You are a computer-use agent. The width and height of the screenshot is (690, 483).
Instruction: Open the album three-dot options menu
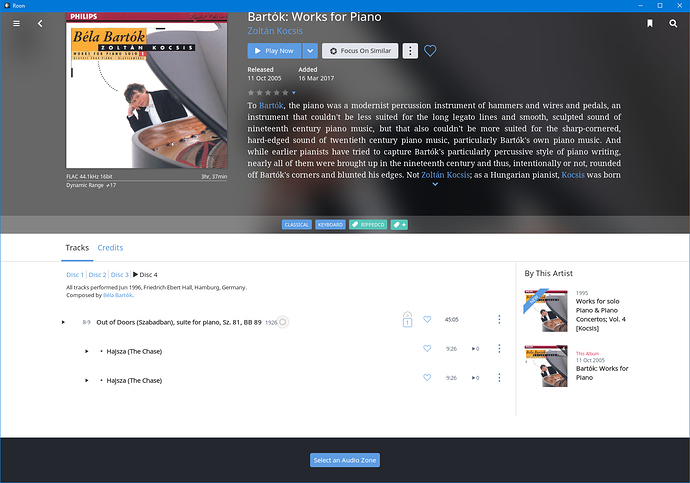pos(410,51)
